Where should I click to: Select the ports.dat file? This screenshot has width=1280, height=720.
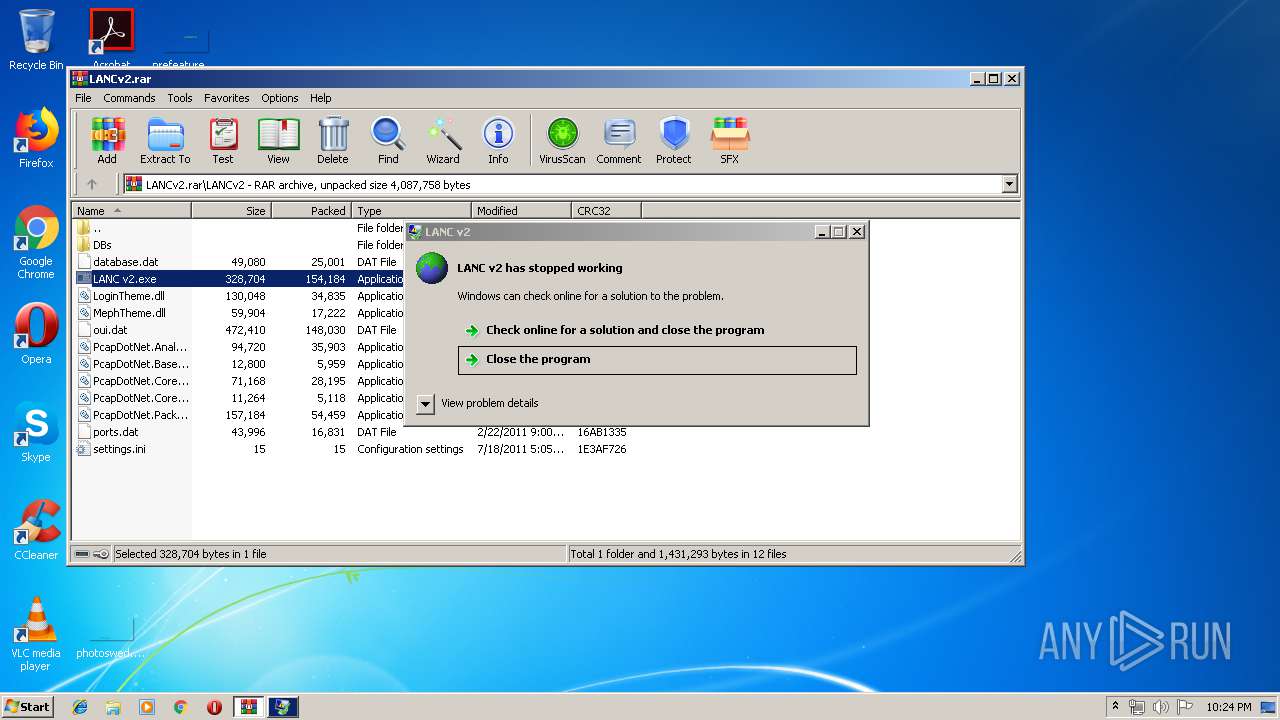[115, 432]
